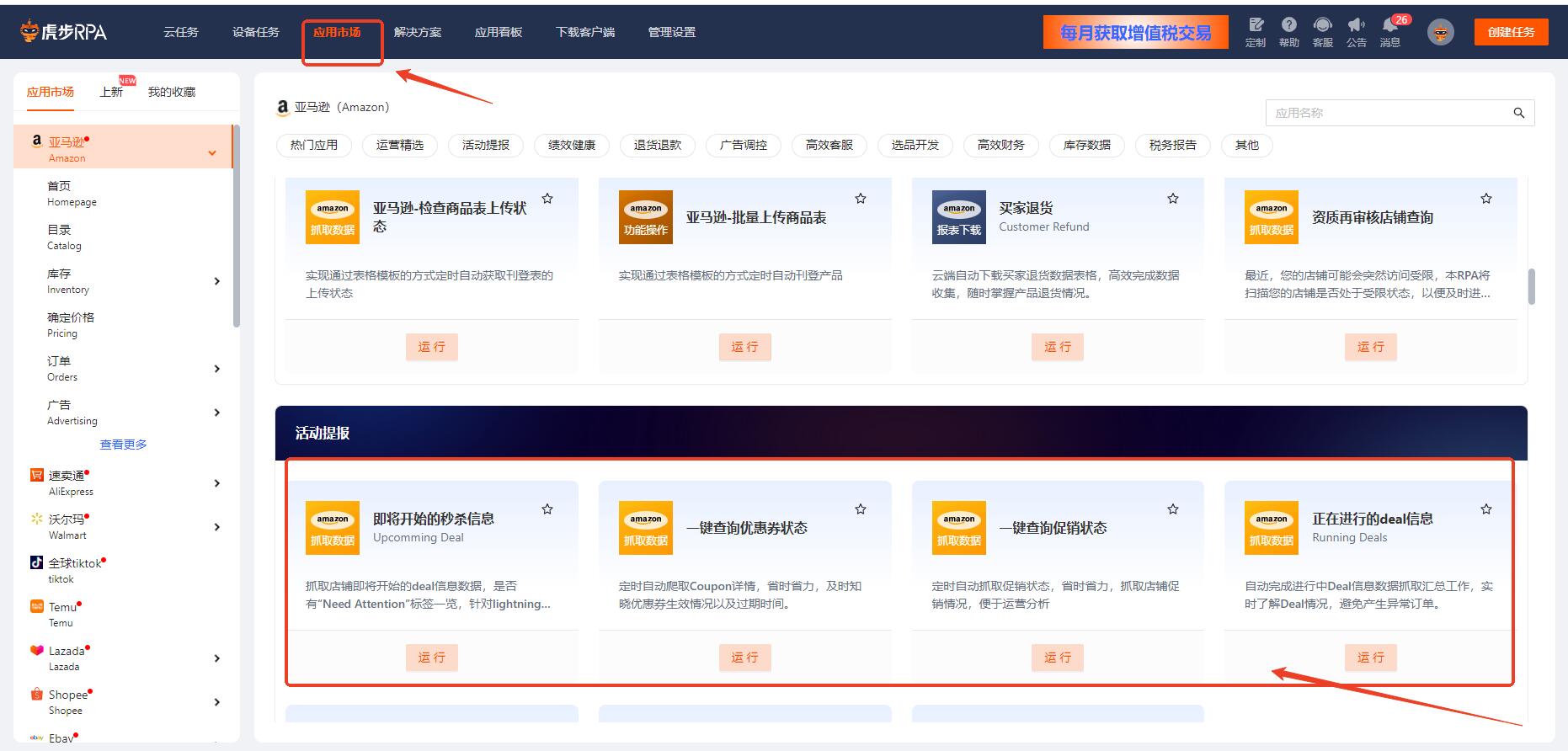
Task: Favorite the 买家退货 app star
Action: click(x=1173, y=199)
